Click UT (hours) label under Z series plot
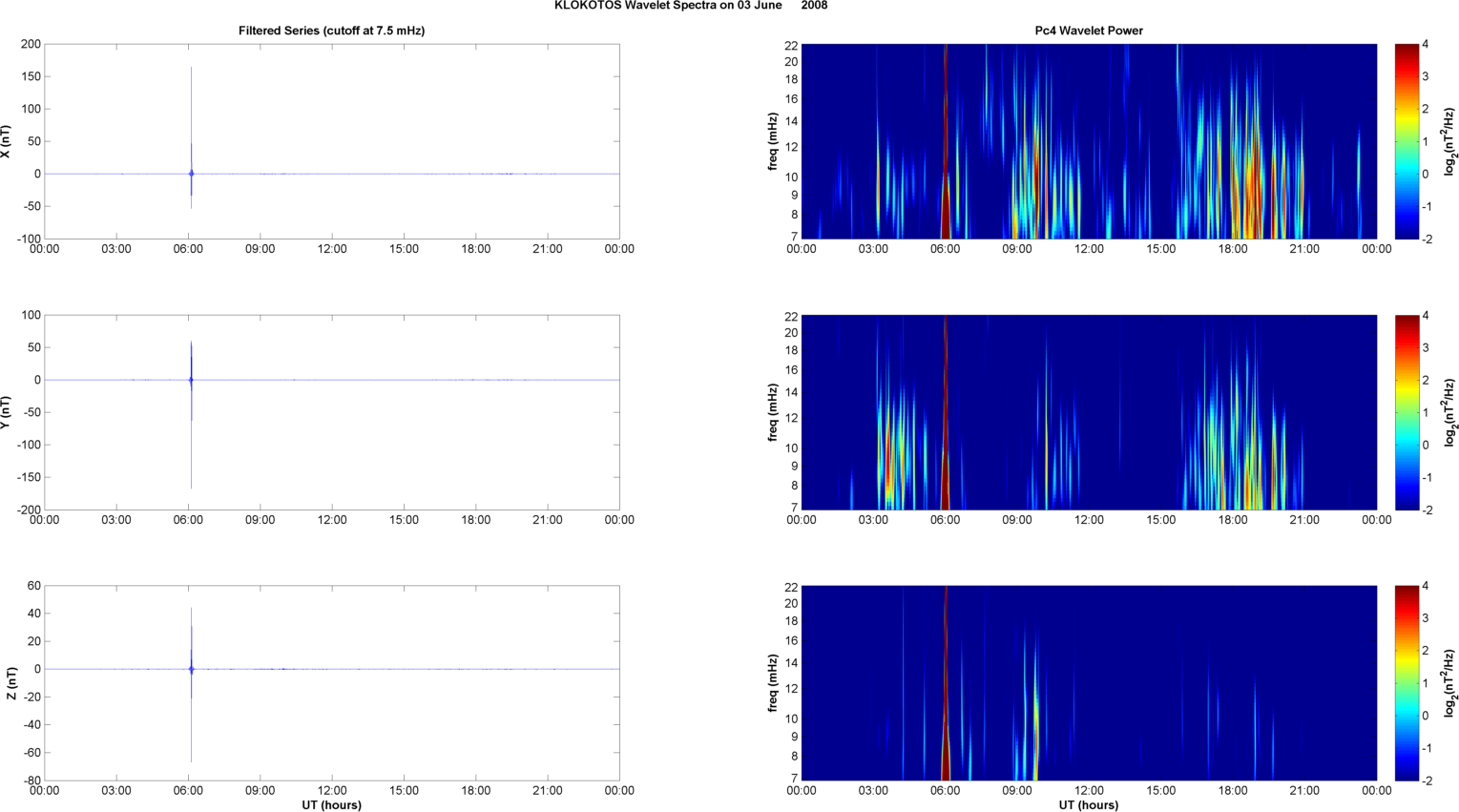This screenshot has height=812, width=1459. coord(331,805)
